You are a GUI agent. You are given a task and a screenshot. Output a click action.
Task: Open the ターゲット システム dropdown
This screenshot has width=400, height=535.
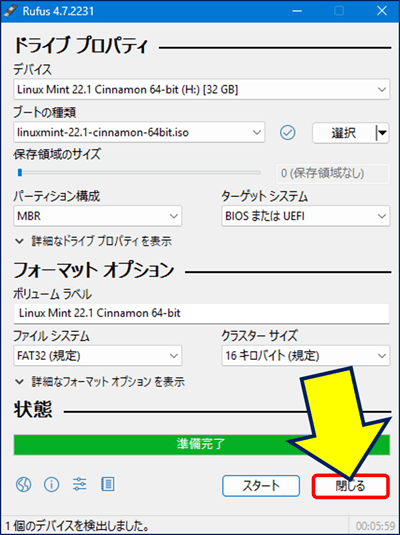point(305,216)
